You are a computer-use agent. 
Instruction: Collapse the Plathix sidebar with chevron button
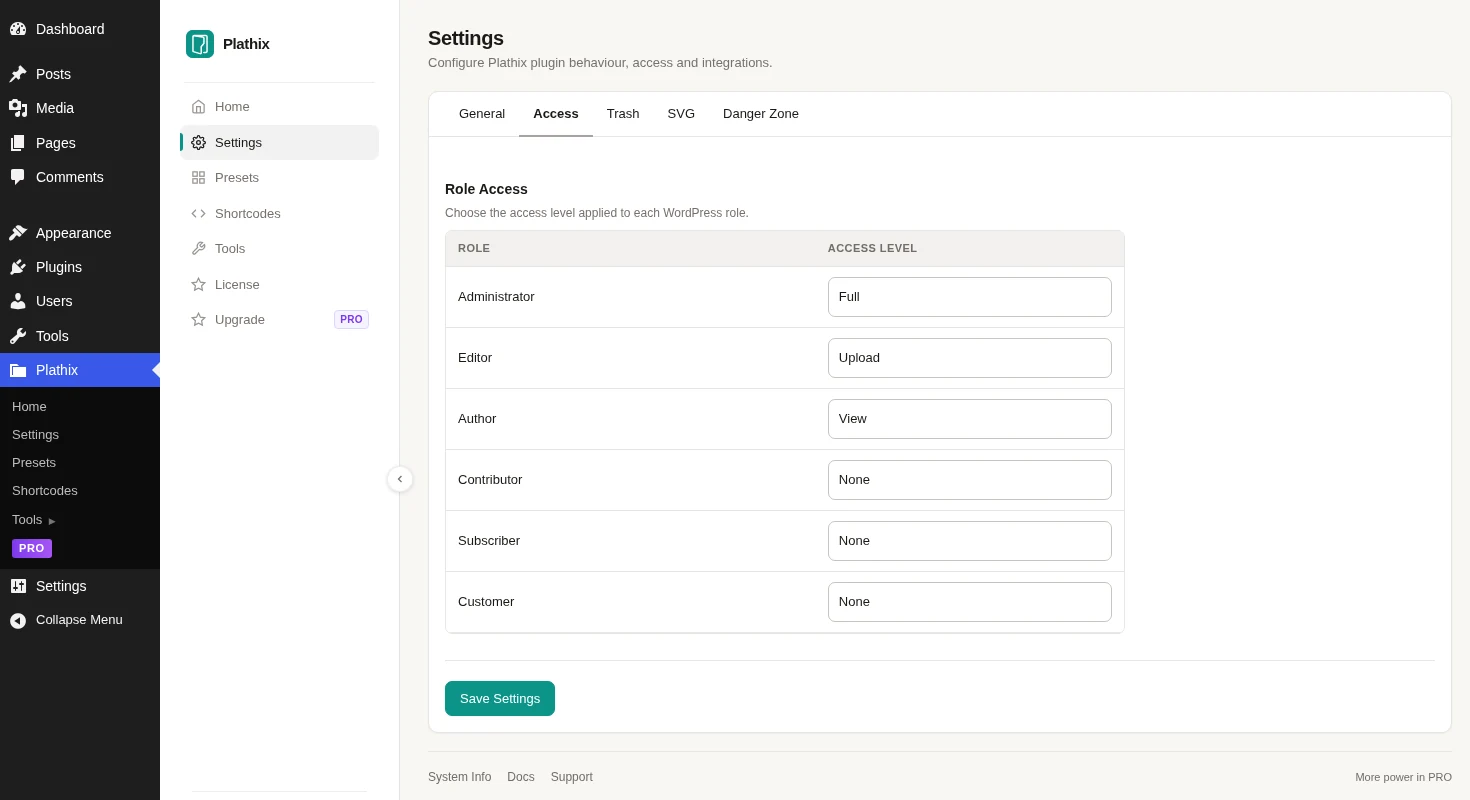coord(400,479)
